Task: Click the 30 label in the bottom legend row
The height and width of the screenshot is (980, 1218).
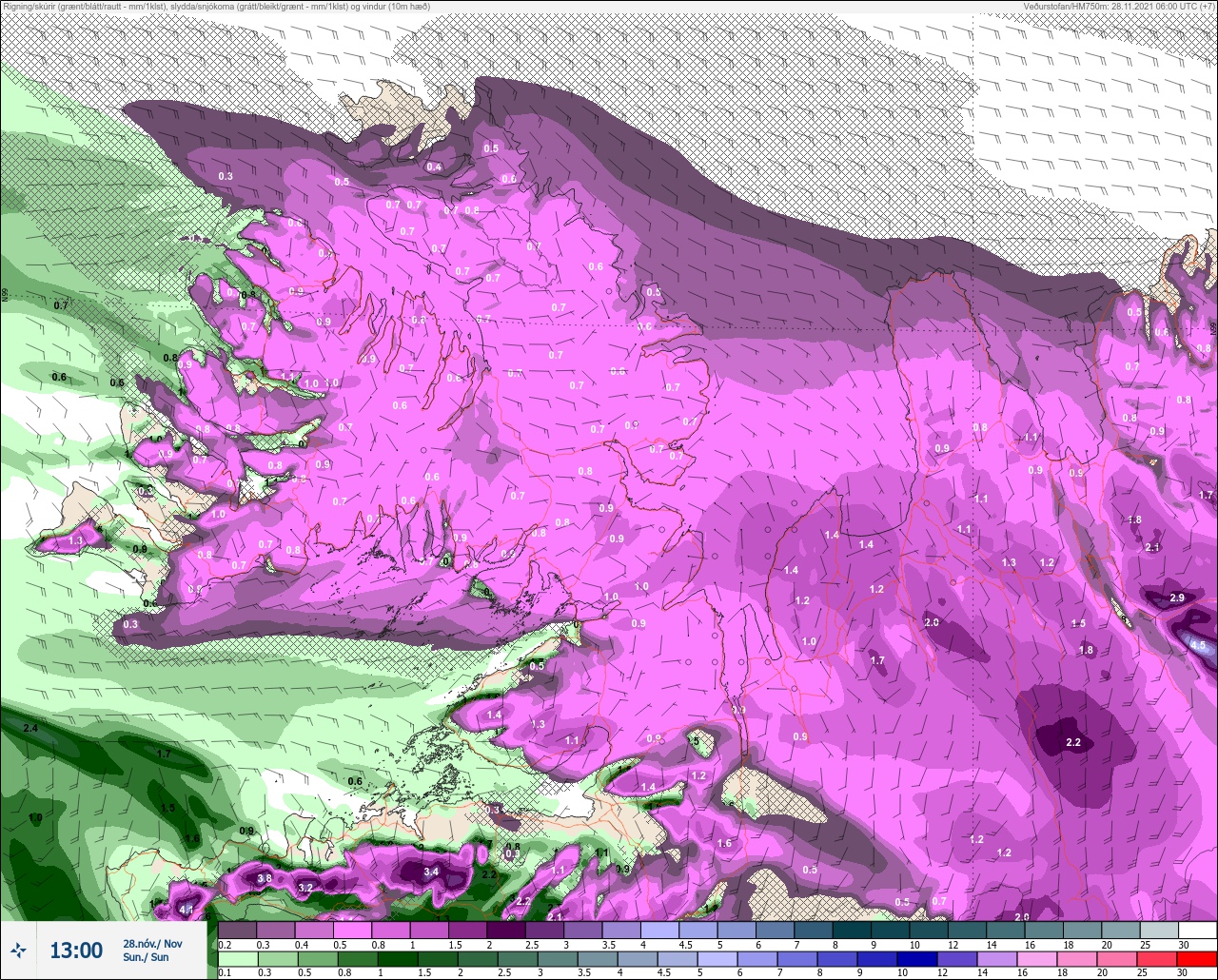Action: pos(1184,973)
